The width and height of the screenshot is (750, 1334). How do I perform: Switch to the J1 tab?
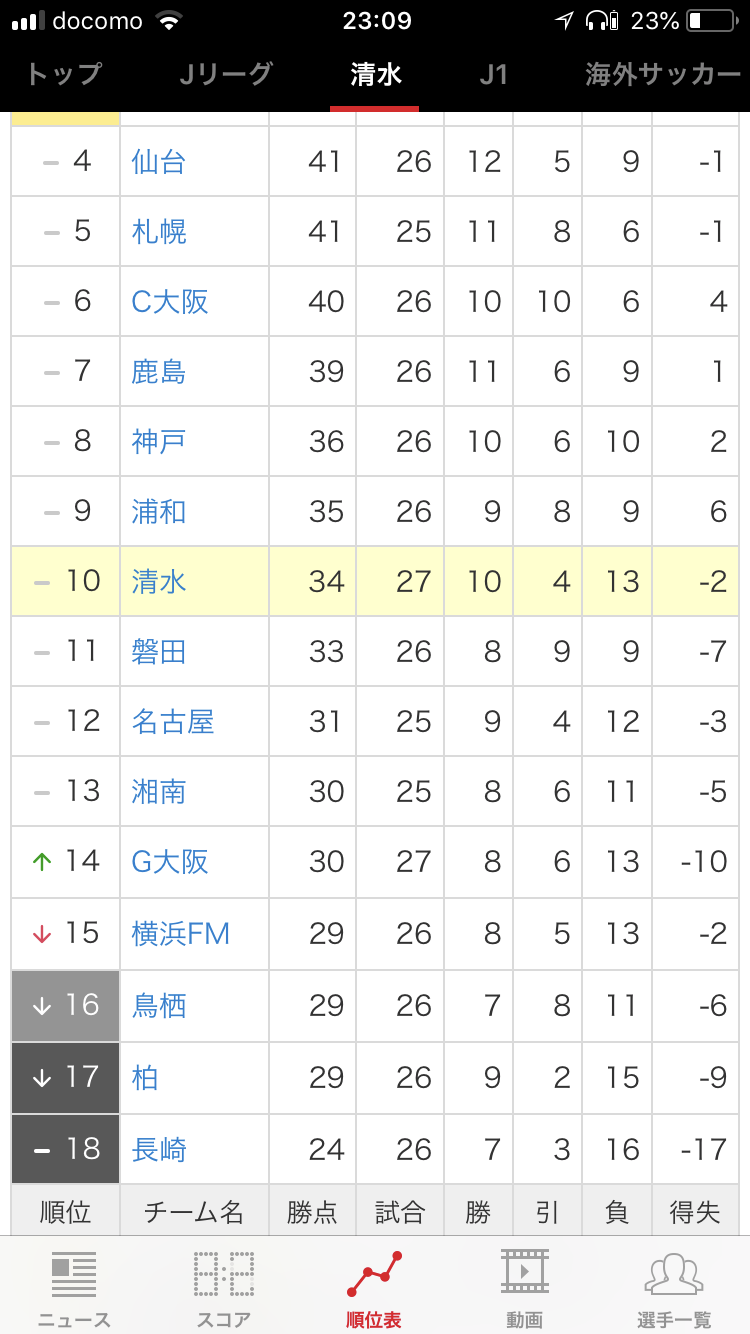(x=493, y=74)
